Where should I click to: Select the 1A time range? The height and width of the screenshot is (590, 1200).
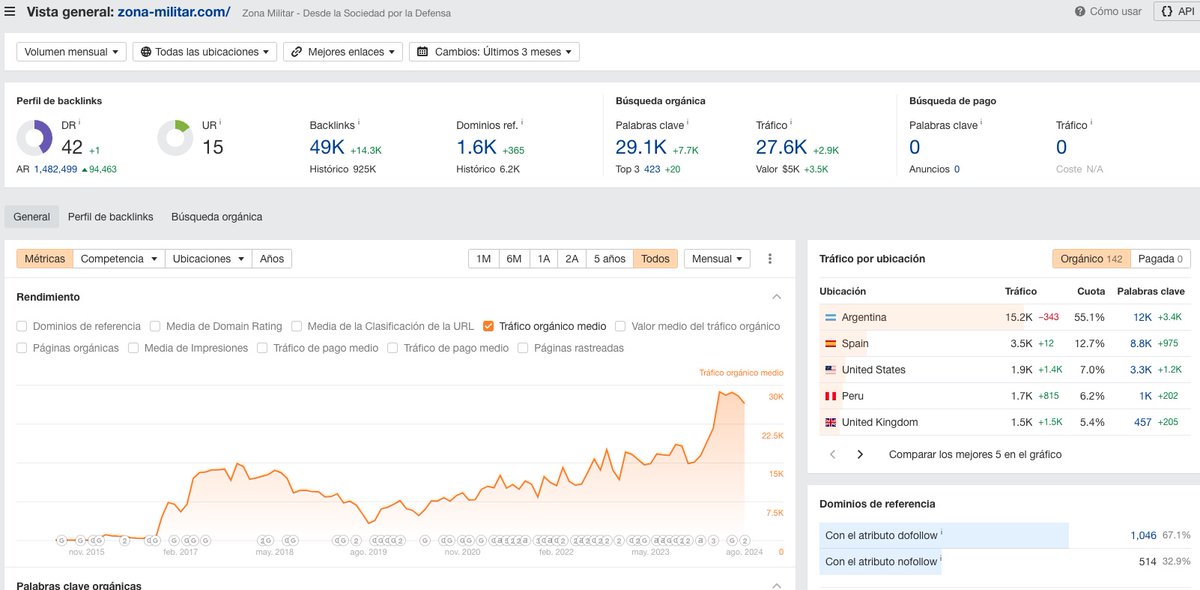click(x=544, y=259)
